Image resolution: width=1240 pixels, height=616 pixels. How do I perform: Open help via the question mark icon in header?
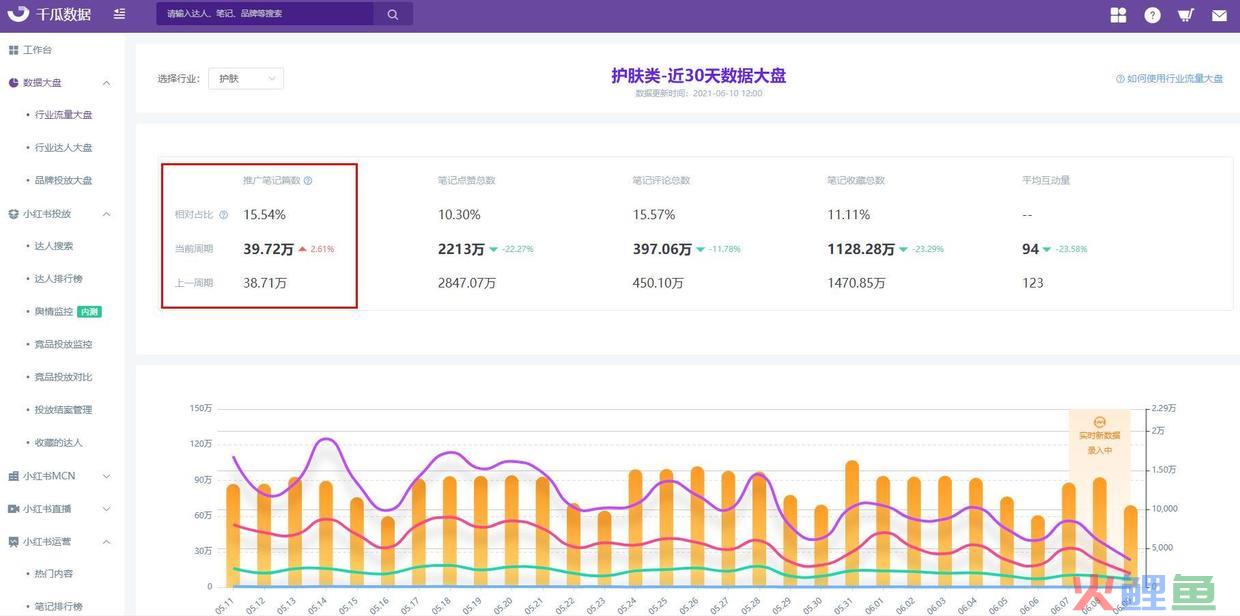pos(1153,15)
